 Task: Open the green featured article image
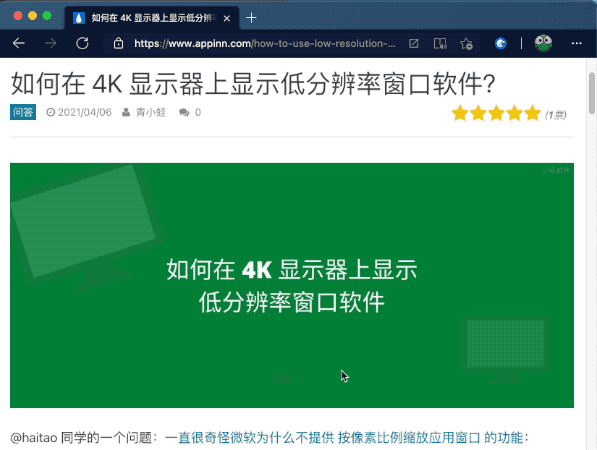[x=292, y=285]
